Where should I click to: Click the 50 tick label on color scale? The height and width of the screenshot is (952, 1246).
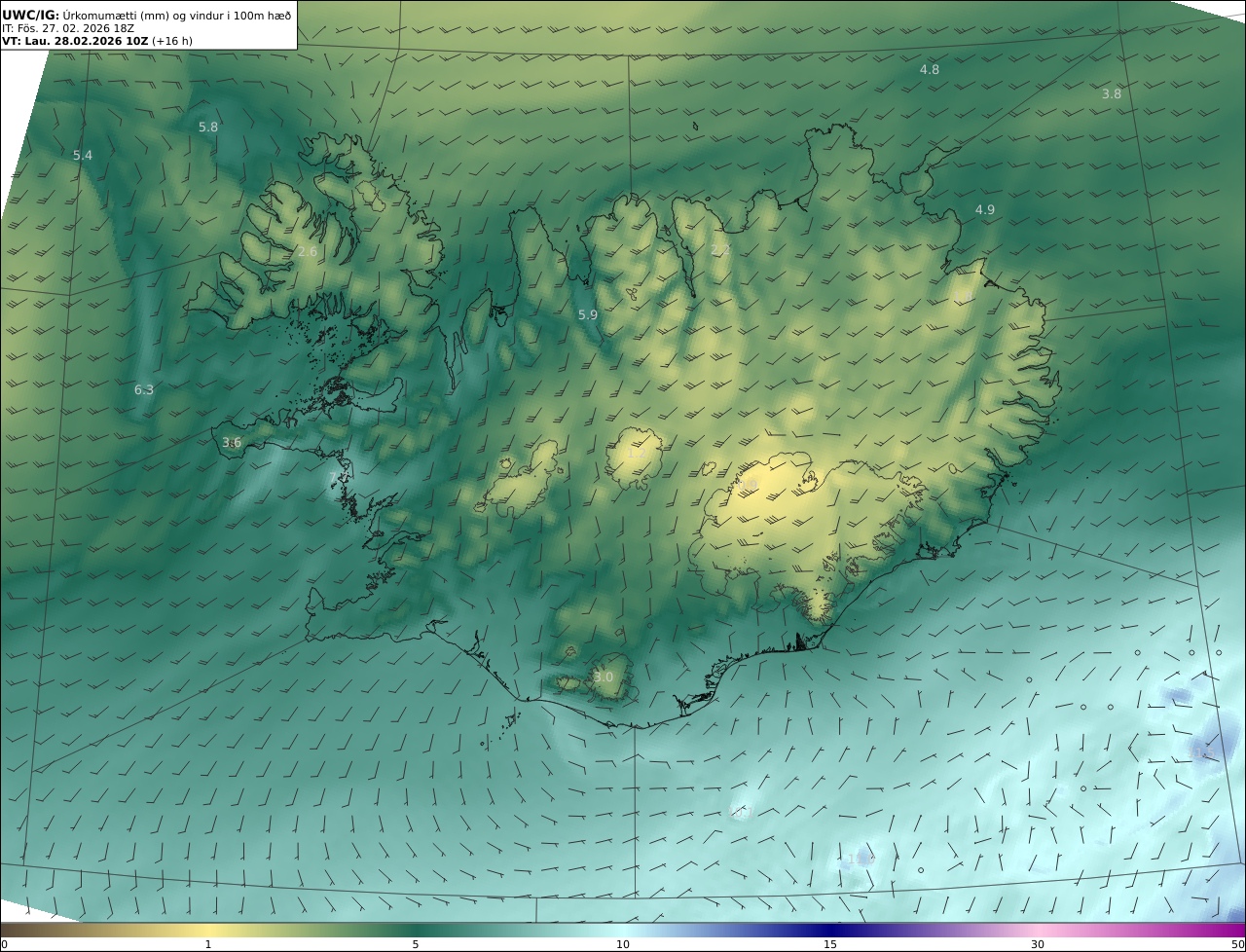(x=1237, y=944)
